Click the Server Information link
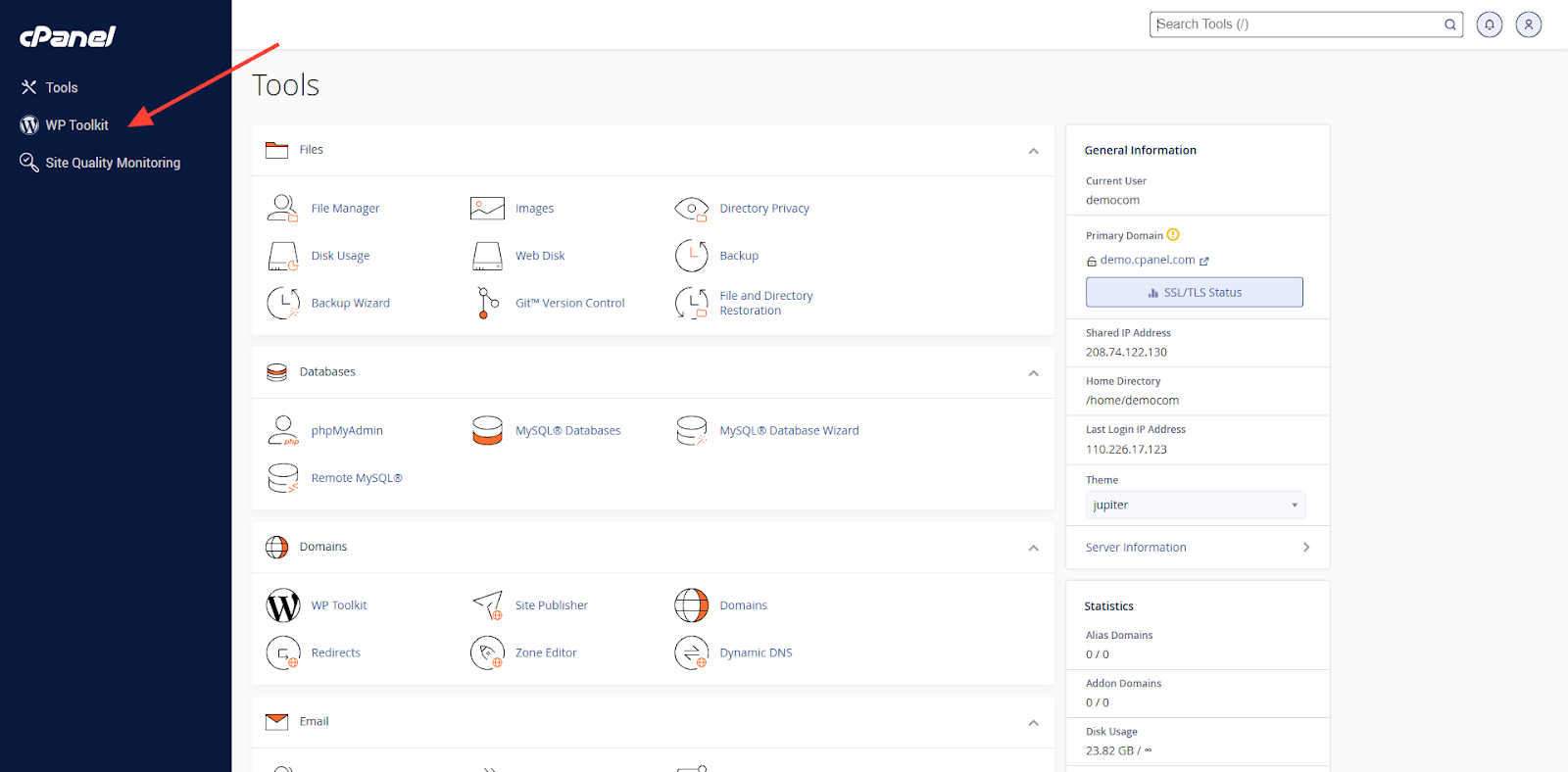 tap(1136, 547)
